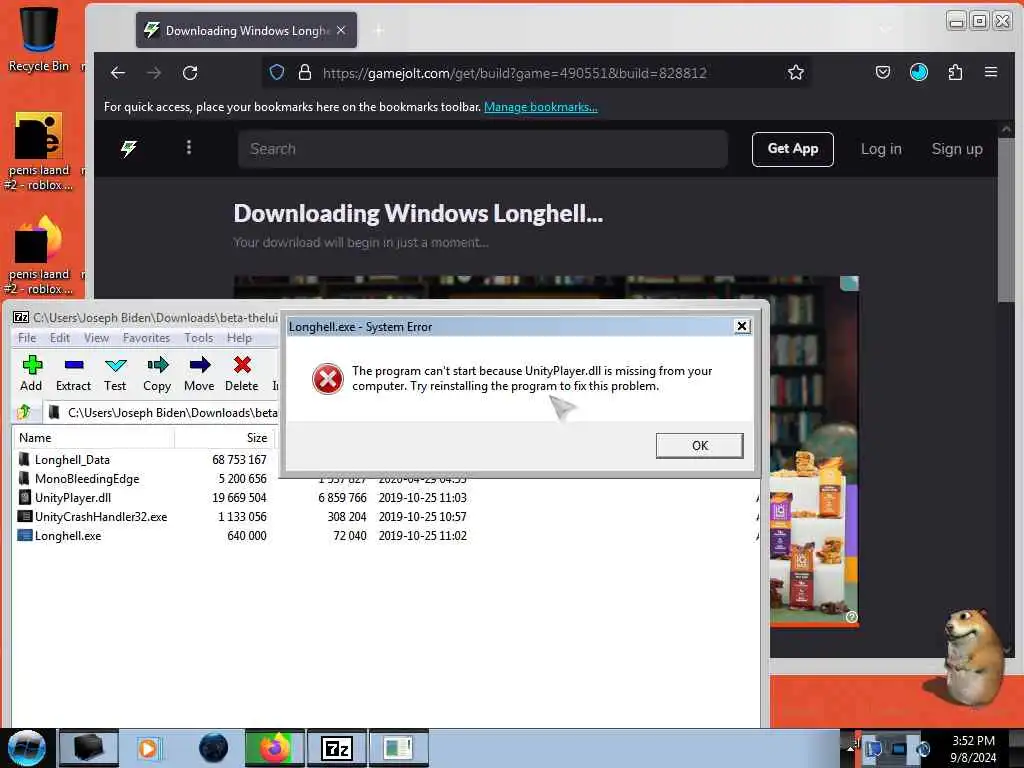Screen dimensions: 1024x768
Task: Sort by the Size column header
Action: coord(225,438)
